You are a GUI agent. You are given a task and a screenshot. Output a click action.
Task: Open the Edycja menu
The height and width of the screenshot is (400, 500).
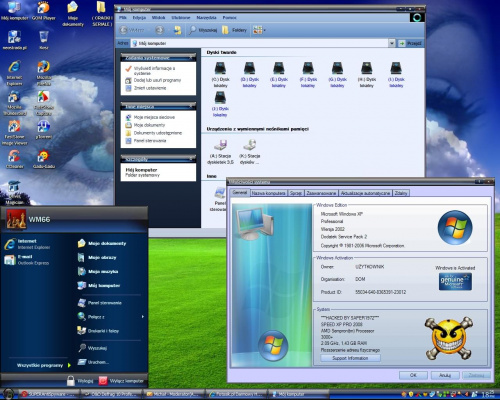[x=139, y=18]
